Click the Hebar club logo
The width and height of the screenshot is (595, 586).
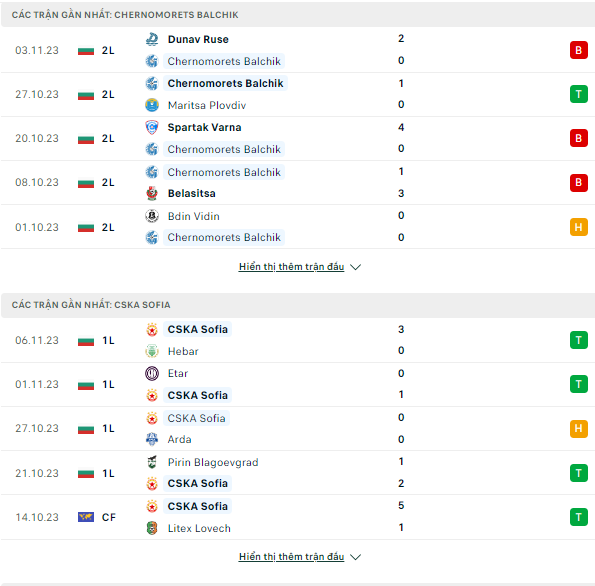click(152, 351)
